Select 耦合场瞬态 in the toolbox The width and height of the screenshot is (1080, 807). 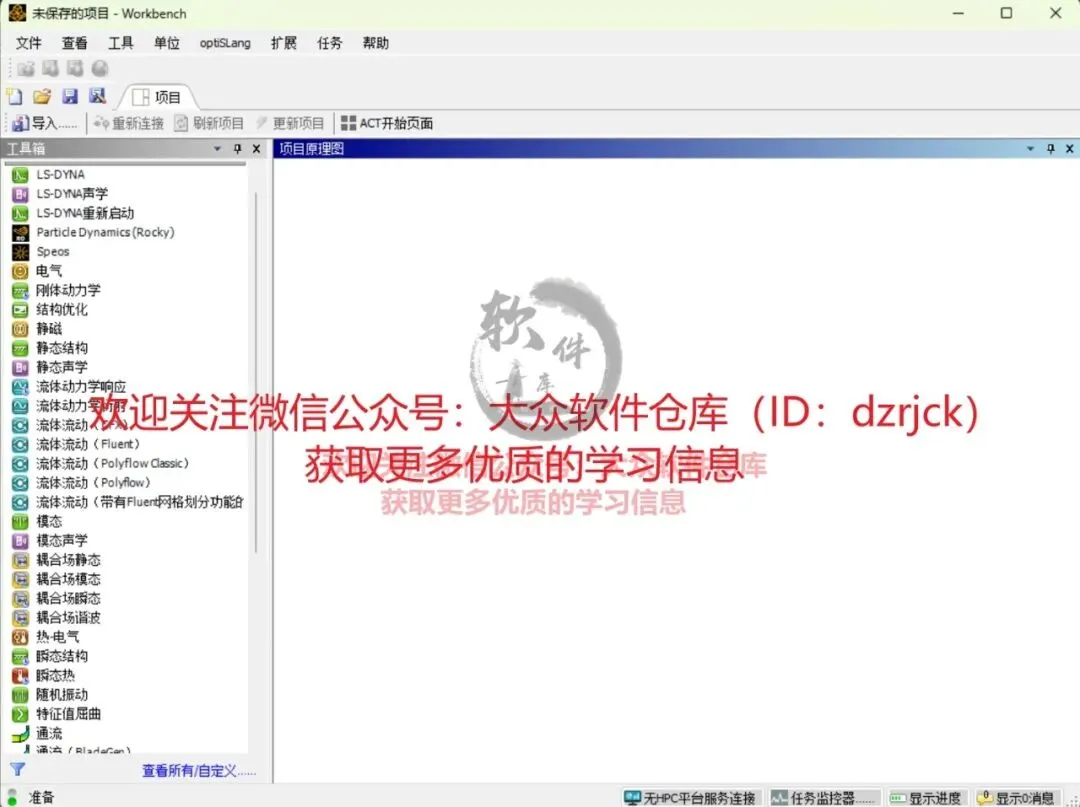[68, 599]
